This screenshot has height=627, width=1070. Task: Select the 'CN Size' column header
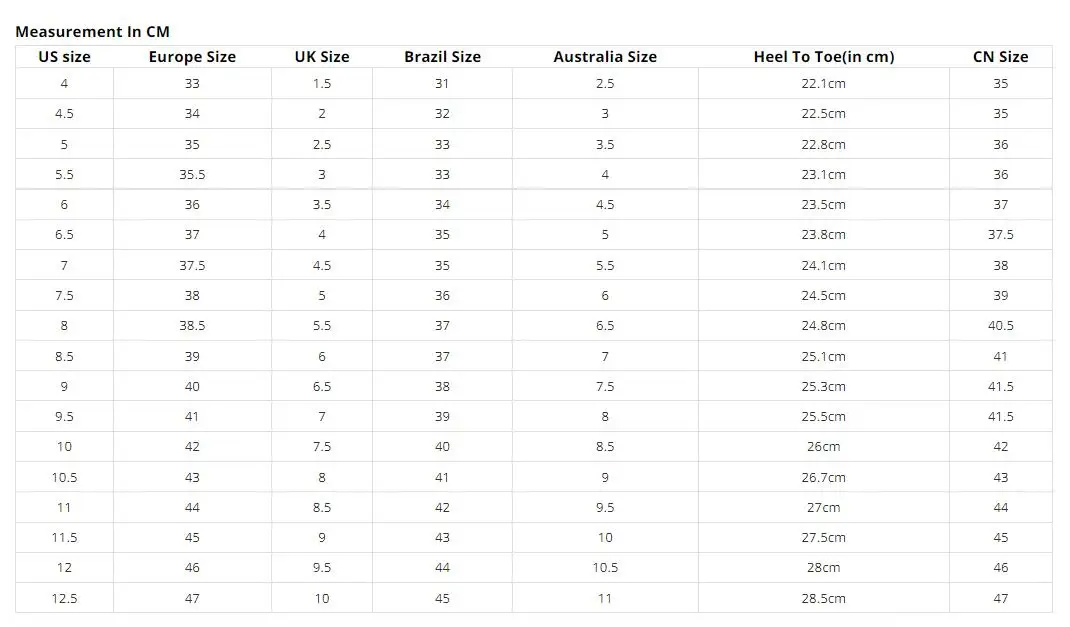1000,57
